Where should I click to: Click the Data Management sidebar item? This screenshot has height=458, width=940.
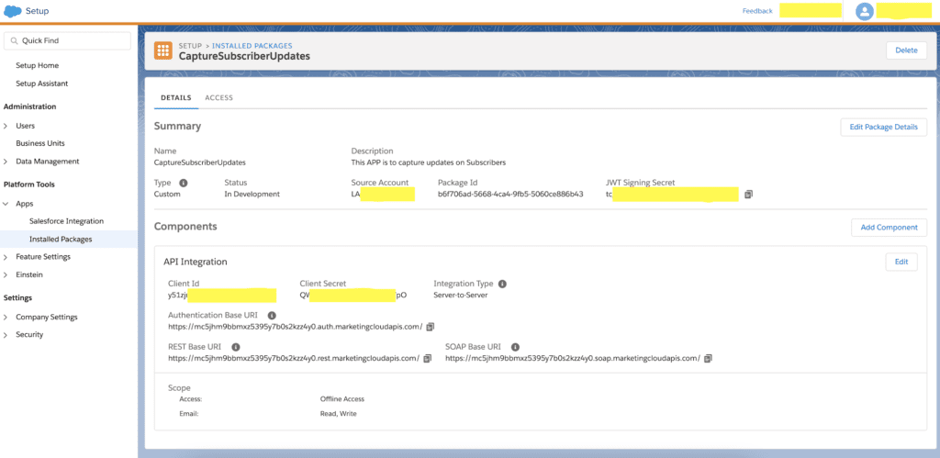pyautogui.click(x=47, y=161)
